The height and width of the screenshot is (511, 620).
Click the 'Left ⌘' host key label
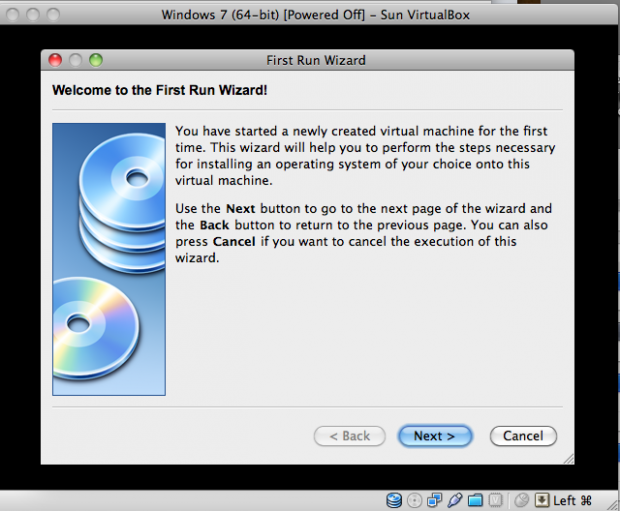(x=572, y=501)
